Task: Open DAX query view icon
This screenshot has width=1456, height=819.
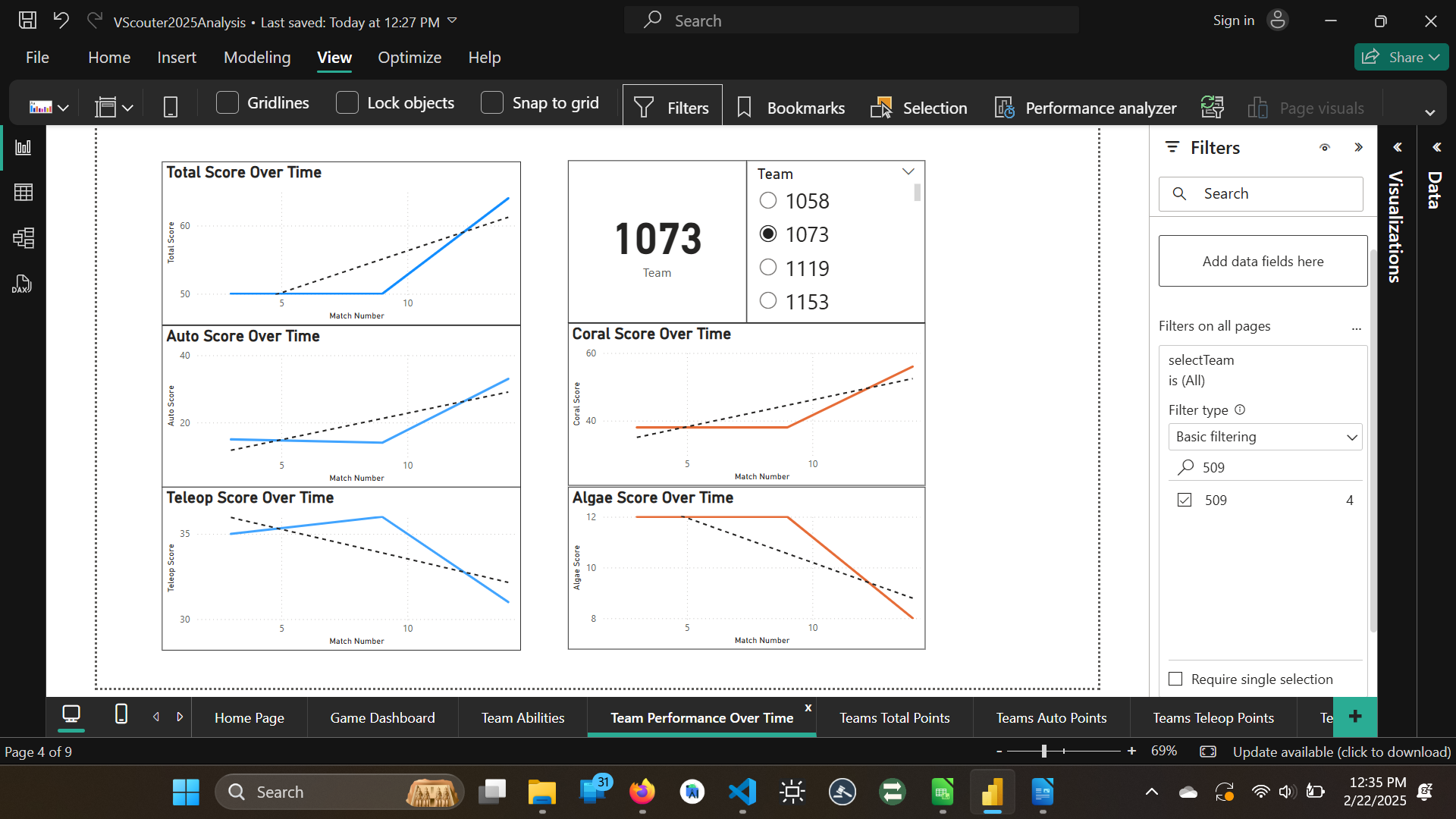Action: pos(22,284)
